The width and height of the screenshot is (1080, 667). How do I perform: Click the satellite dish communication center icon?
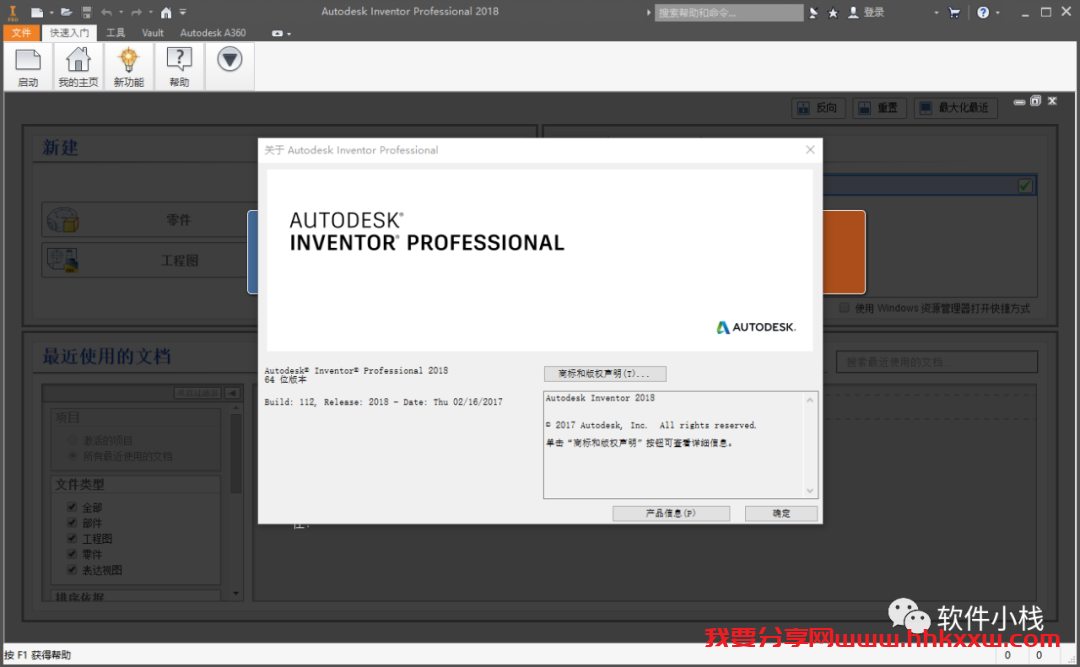pyautogui.click(x=813, y=12)
